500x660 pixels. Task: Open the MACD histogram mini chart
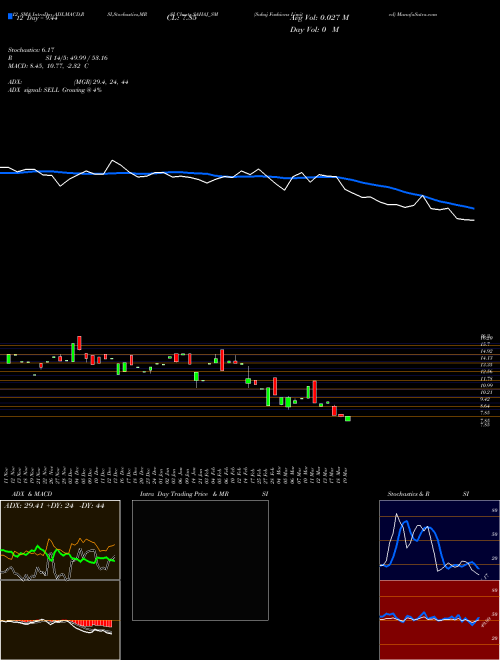60,620
